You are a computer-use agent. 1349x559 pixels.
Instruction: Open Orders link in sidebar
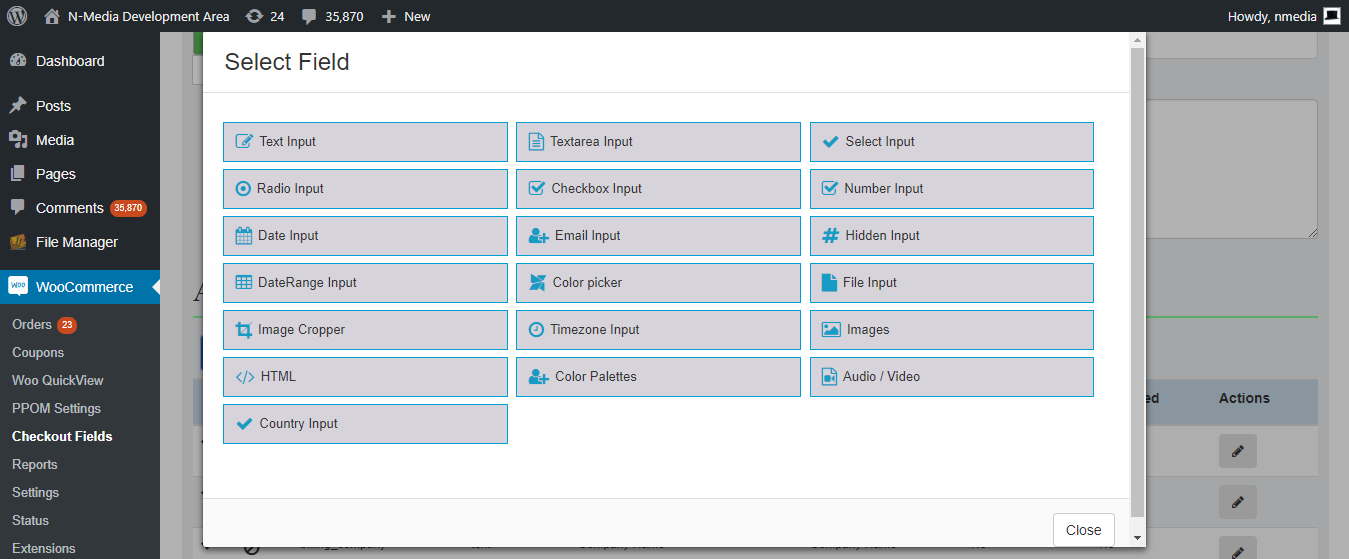[32, 324]
